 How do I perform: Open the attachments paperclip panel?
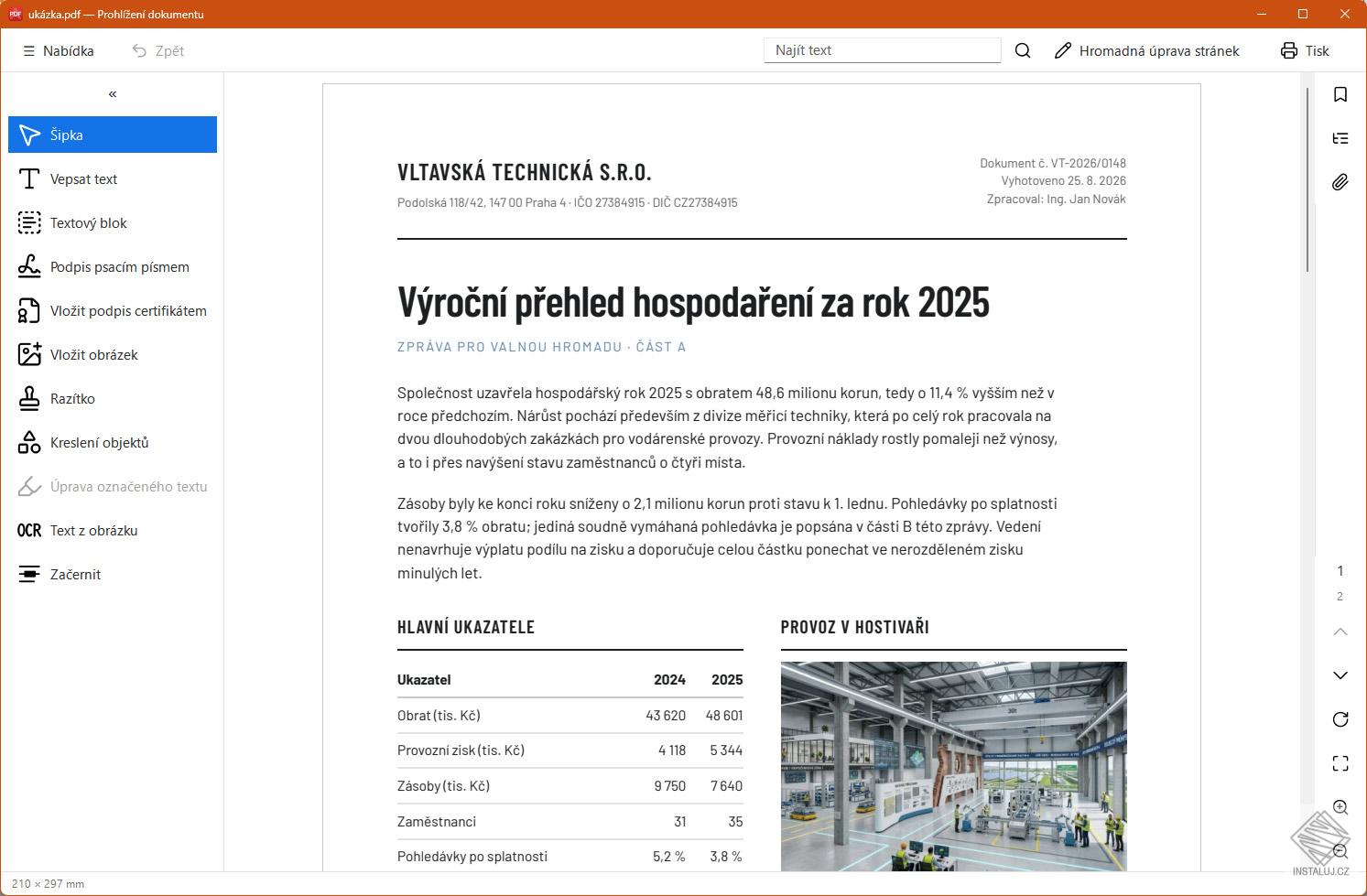tap(1340, 182)
